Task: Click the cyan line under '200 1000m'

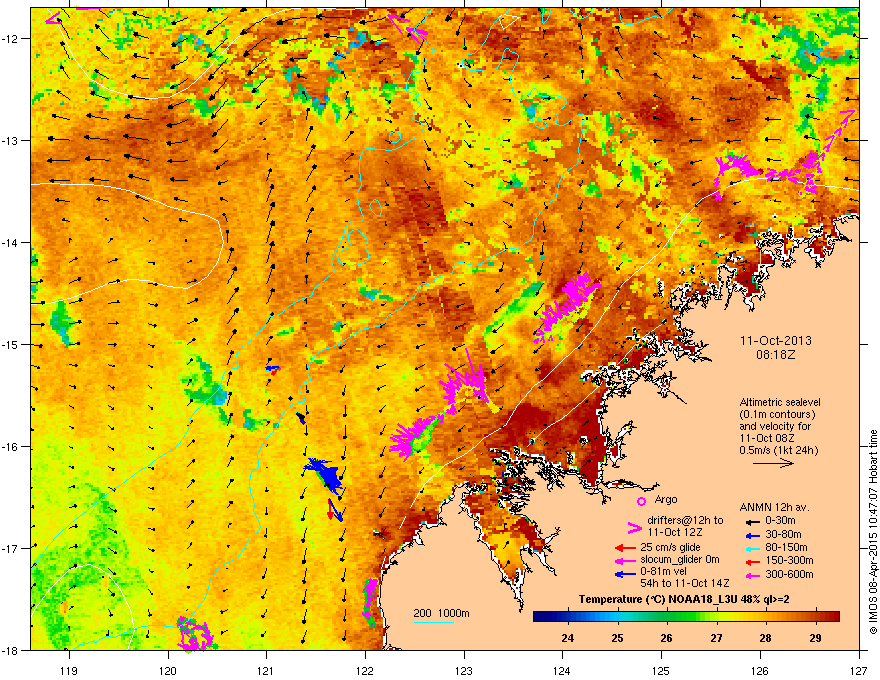Action: click(x=434, y=622)
